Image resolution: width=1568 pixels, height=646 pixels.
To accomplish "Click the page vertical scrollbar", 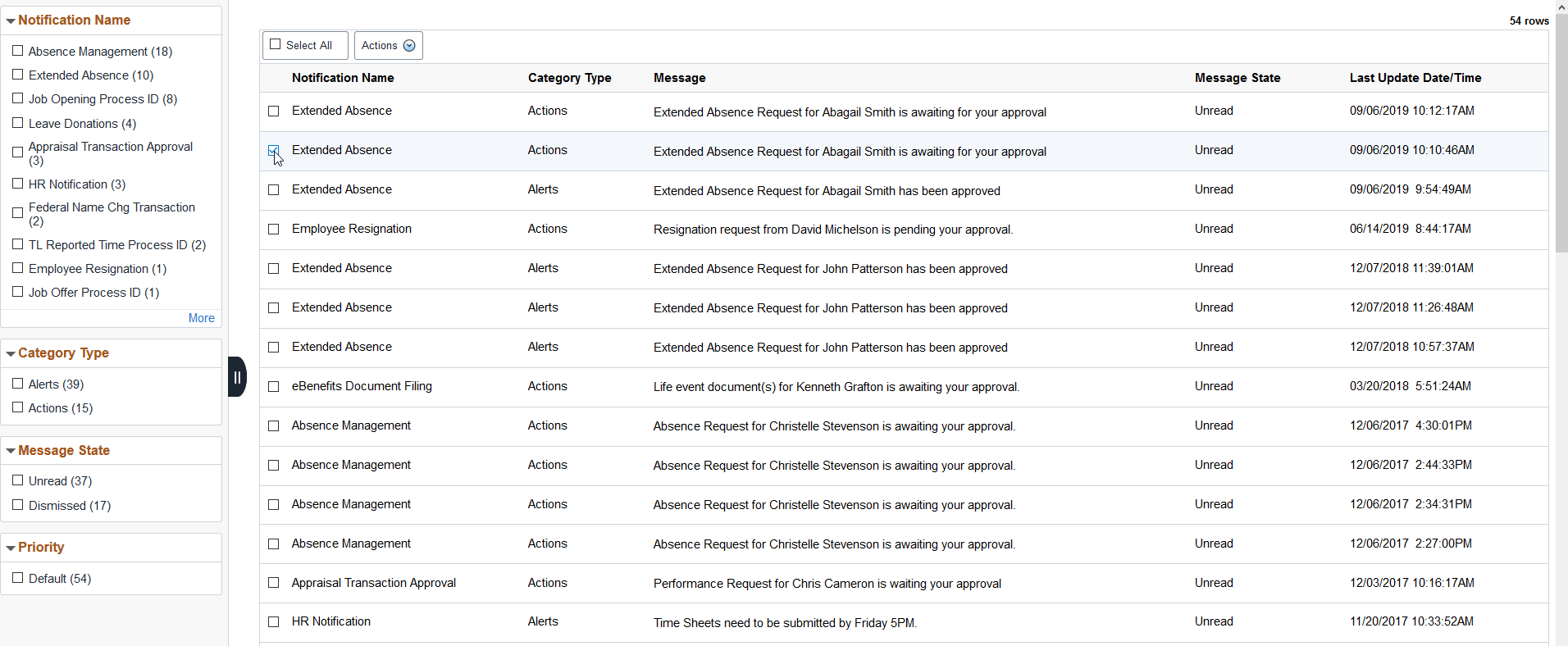I will click(x=1561, y=131).
